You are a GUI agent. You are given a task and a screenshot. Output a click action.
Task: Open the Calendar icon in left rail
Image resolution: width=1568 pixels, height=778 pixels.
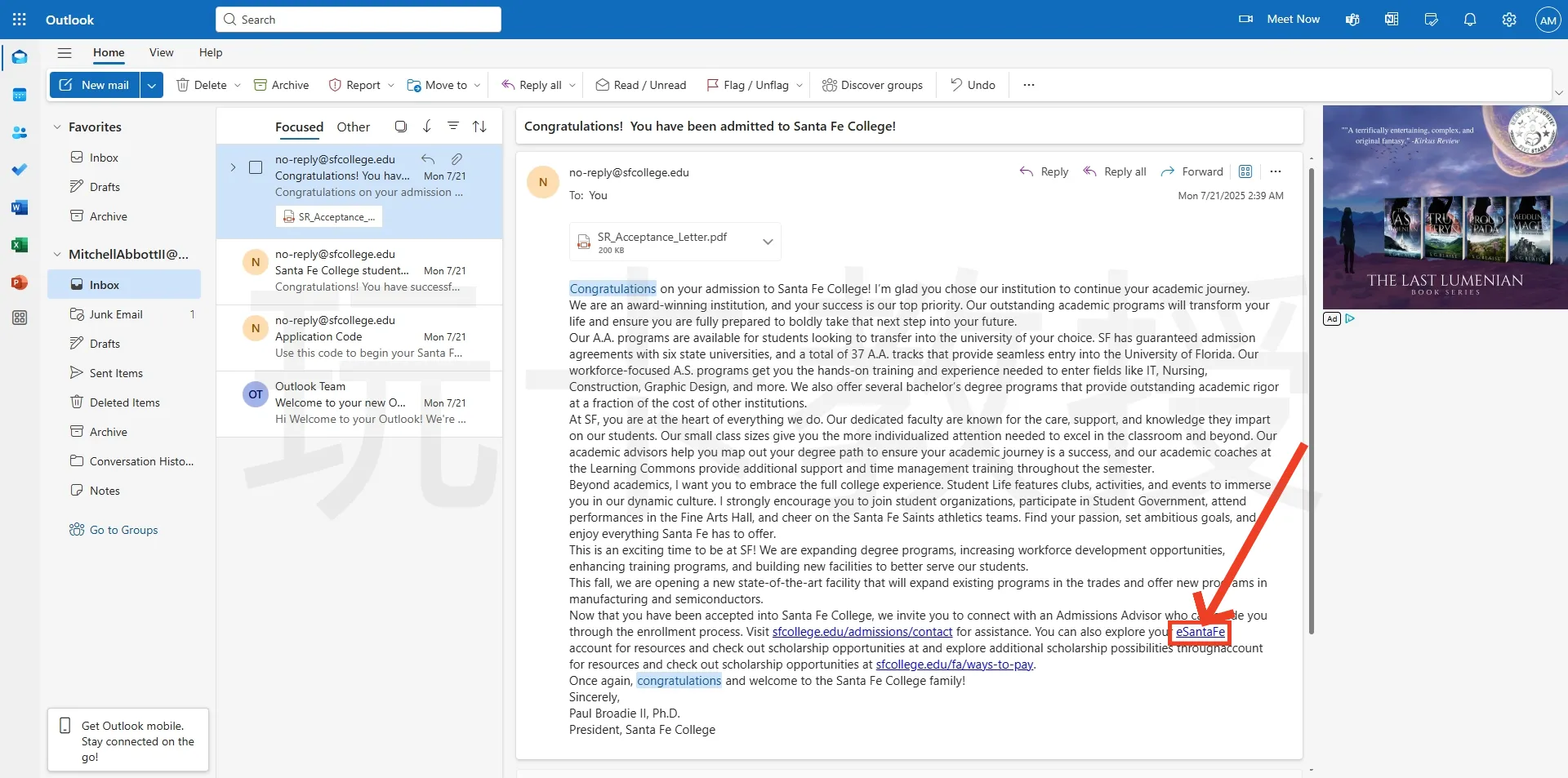tap(20, 96)
